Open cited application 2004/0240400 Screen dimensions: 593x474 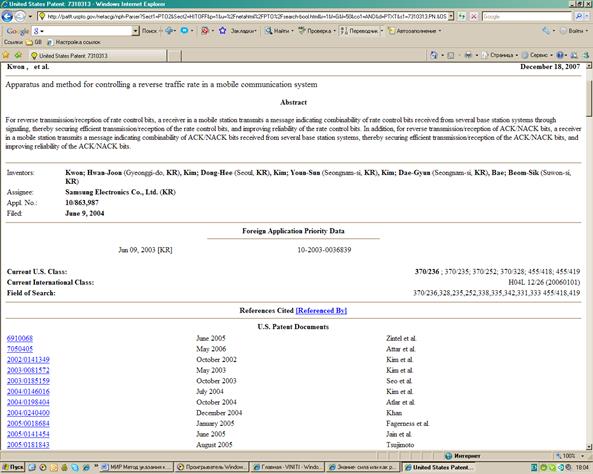[28, 413]
